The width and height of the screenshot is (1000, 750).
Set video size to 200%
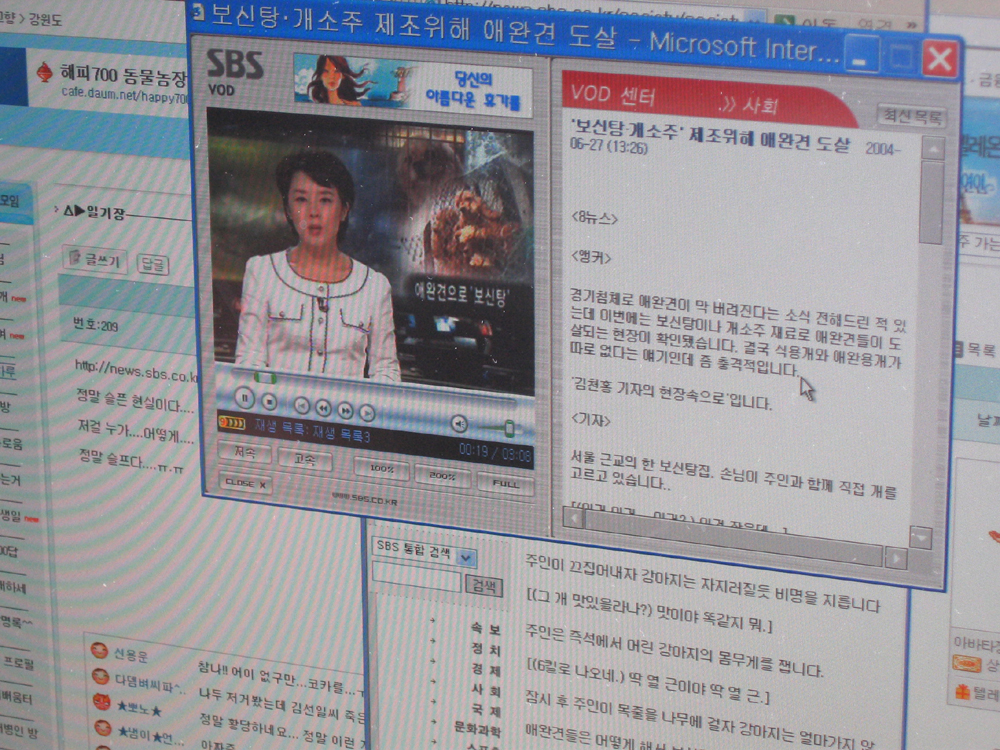(442, 476)
